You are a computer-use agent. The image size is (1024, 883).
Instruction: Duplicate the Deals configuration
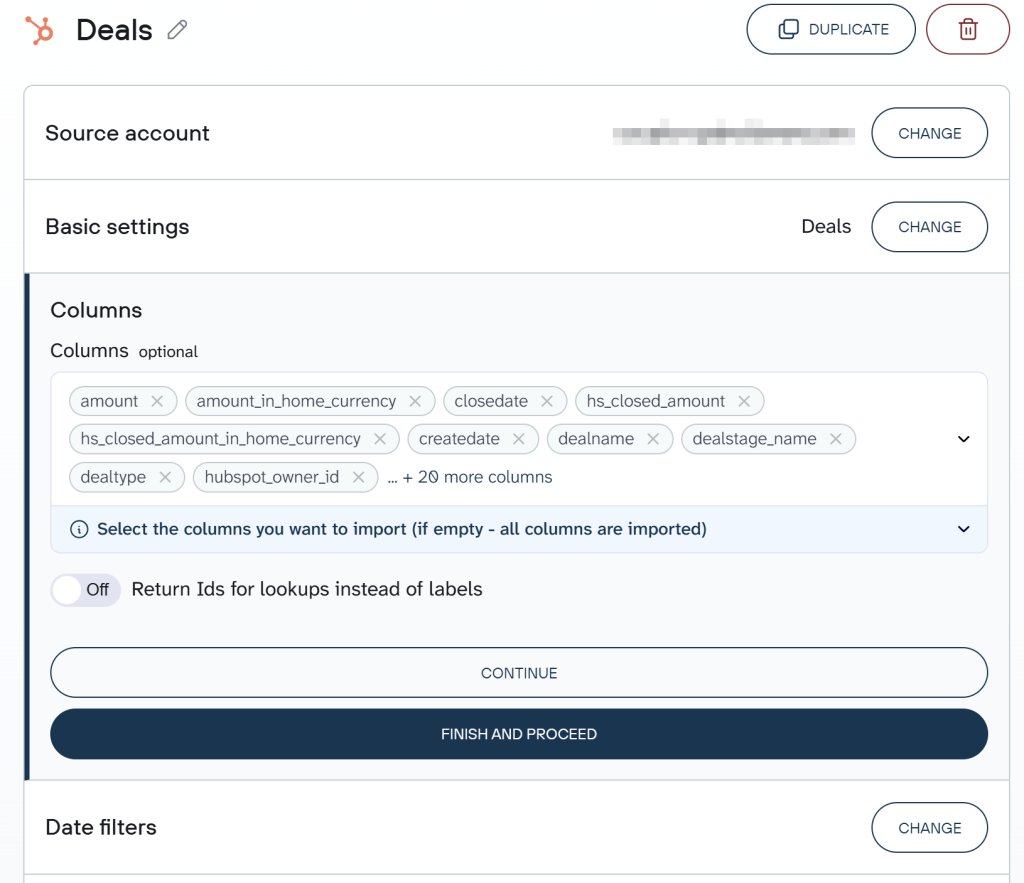[x=831, y=29]
